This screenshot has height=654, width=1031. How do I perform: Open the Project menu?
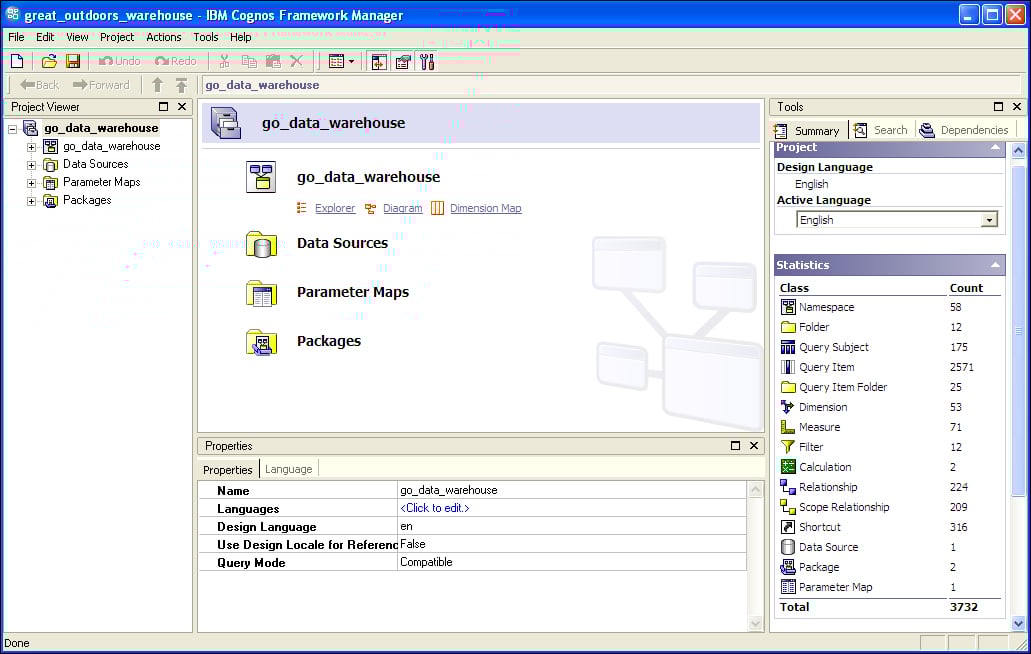pyautogui.click(x=116, y=37)
